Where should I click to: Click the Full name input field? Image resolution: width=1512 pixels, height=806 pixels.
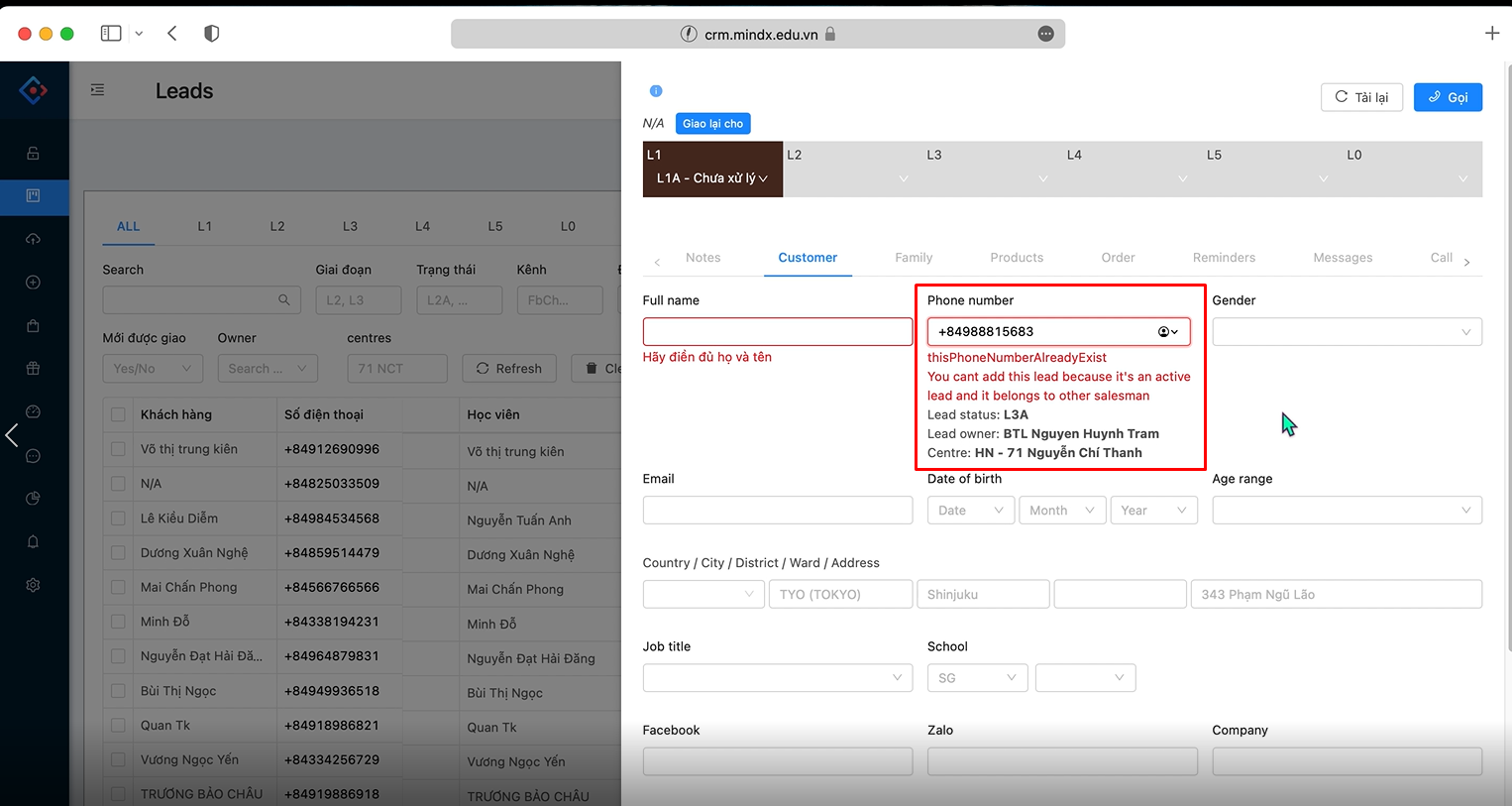pos(777,332)
